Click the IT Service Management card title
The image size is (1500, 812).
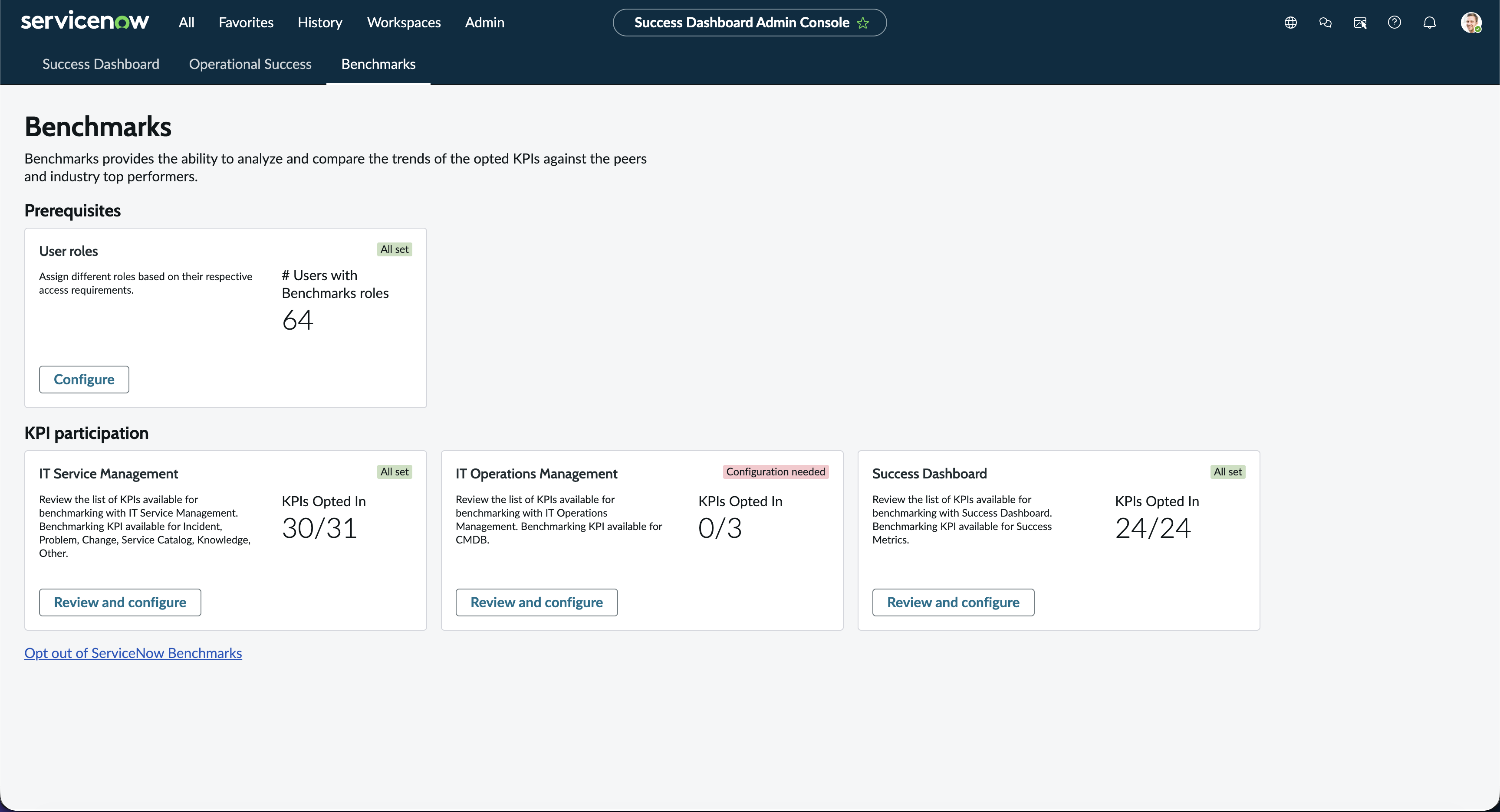[109, 474]
